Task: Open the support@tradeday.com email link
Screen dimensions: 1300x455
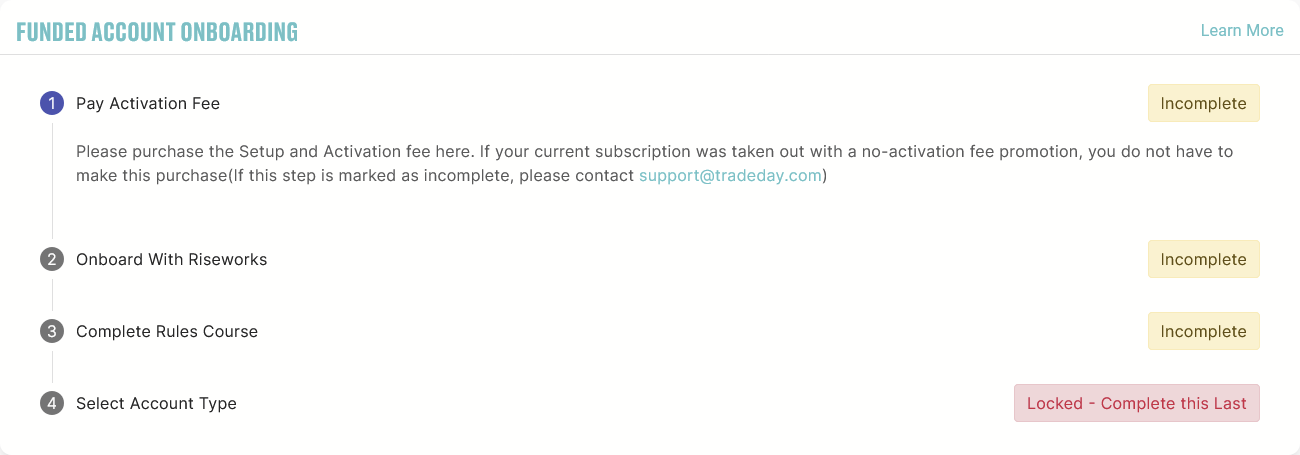Action: (x=730, y=175)
